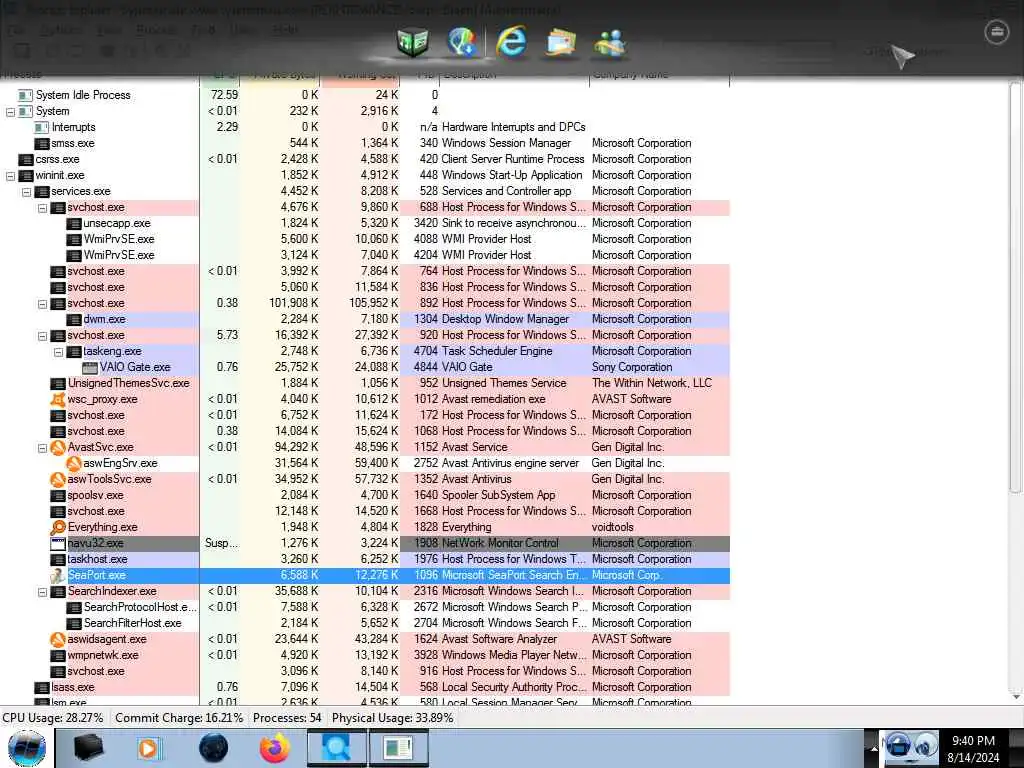
Task: Launch Firefox from the taskbar
Action: (x=275, y=748)
